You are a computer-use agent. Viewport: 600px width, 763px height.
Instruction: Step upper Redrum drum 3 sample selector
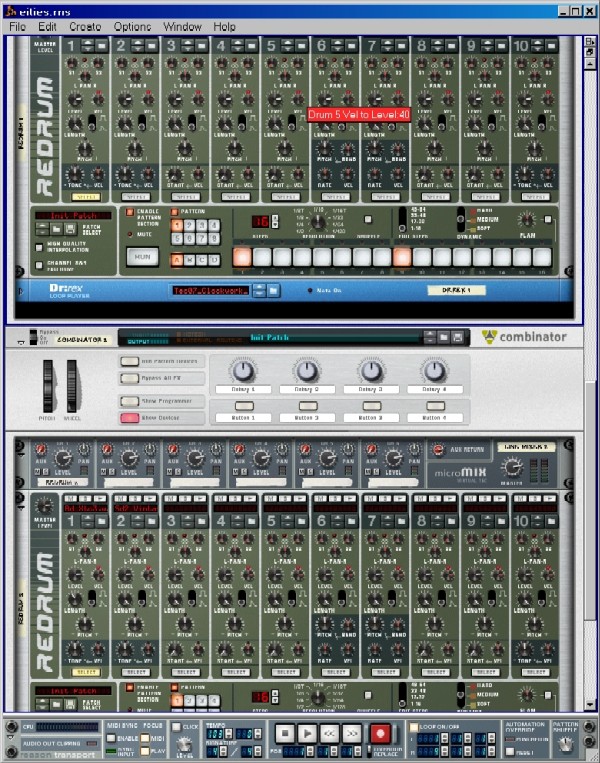point(188,46)
